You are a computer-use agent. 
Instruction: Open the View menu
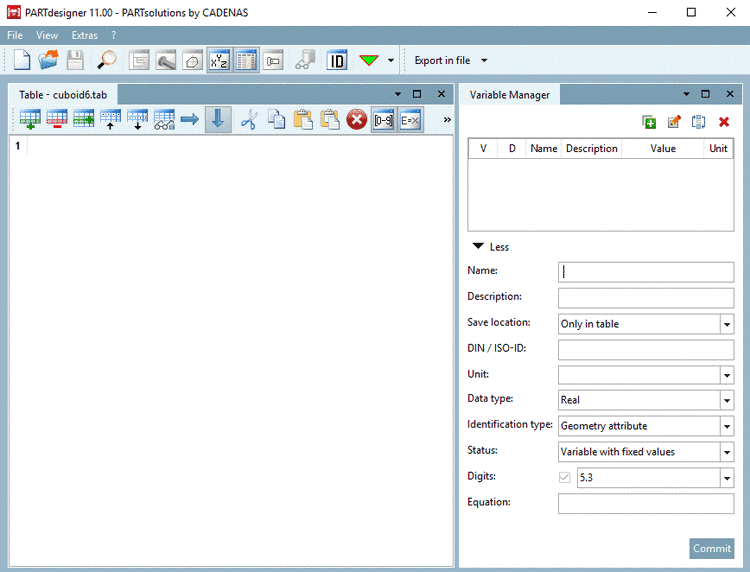pyautogui.click(x=47, y=35)
